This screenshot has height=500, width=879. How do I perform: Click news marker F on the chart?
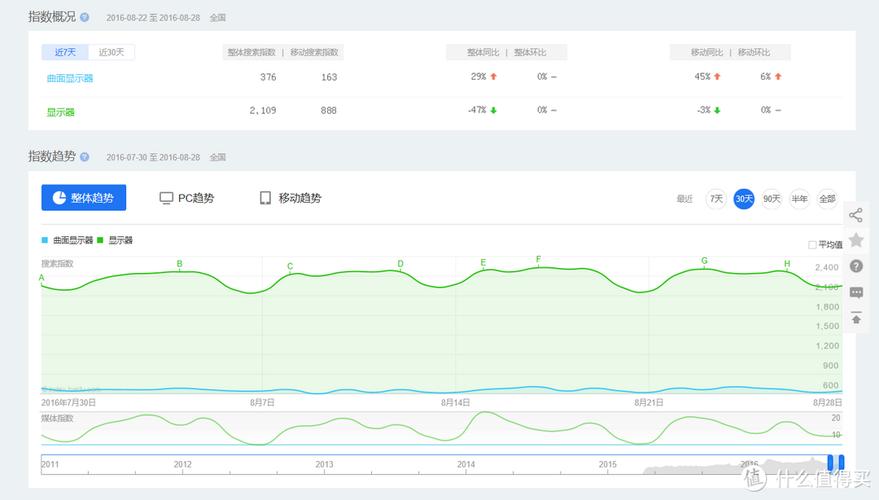point(538,260)
